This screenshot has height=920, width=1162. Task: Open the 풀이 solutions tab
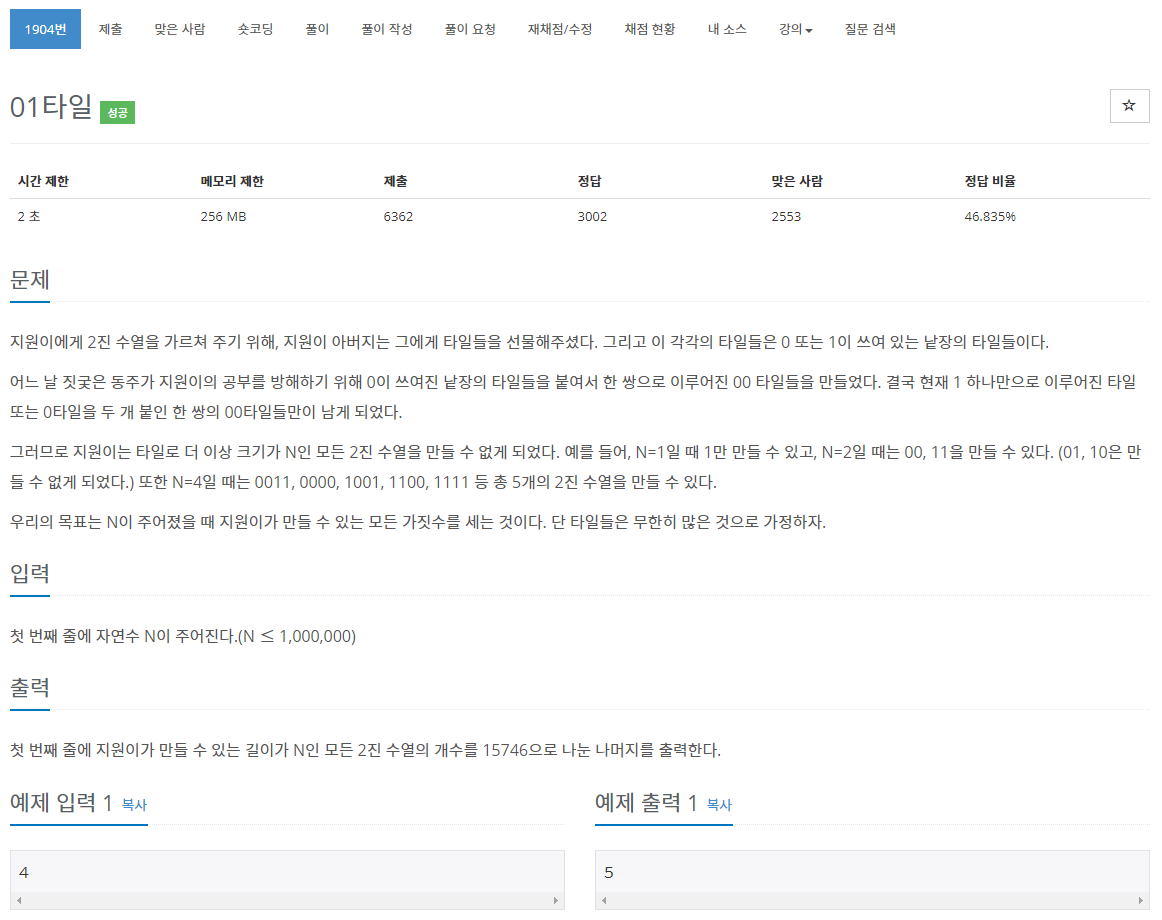tap(317, 29)
